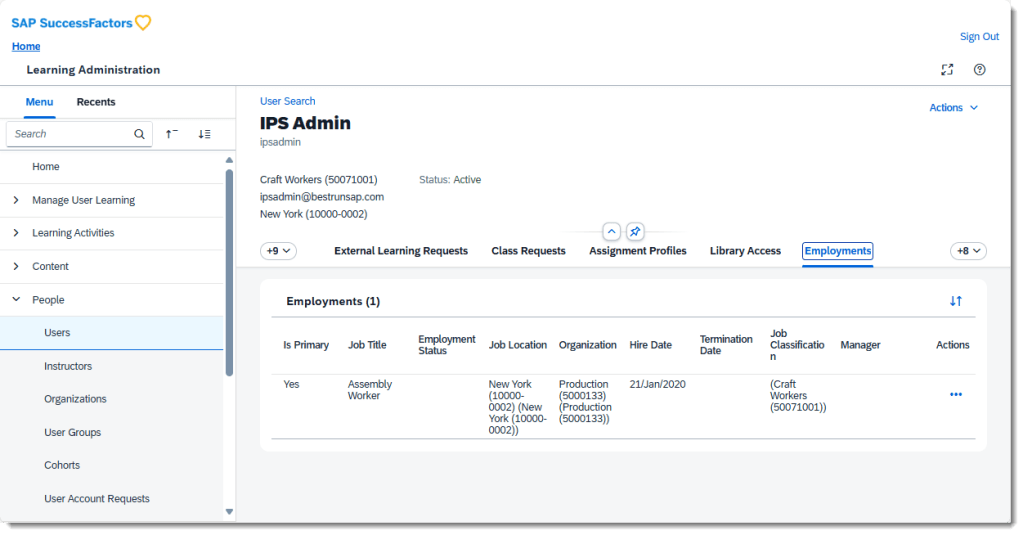
Task: Select Instructors in the People menu
Action: (x=68, y=366)
